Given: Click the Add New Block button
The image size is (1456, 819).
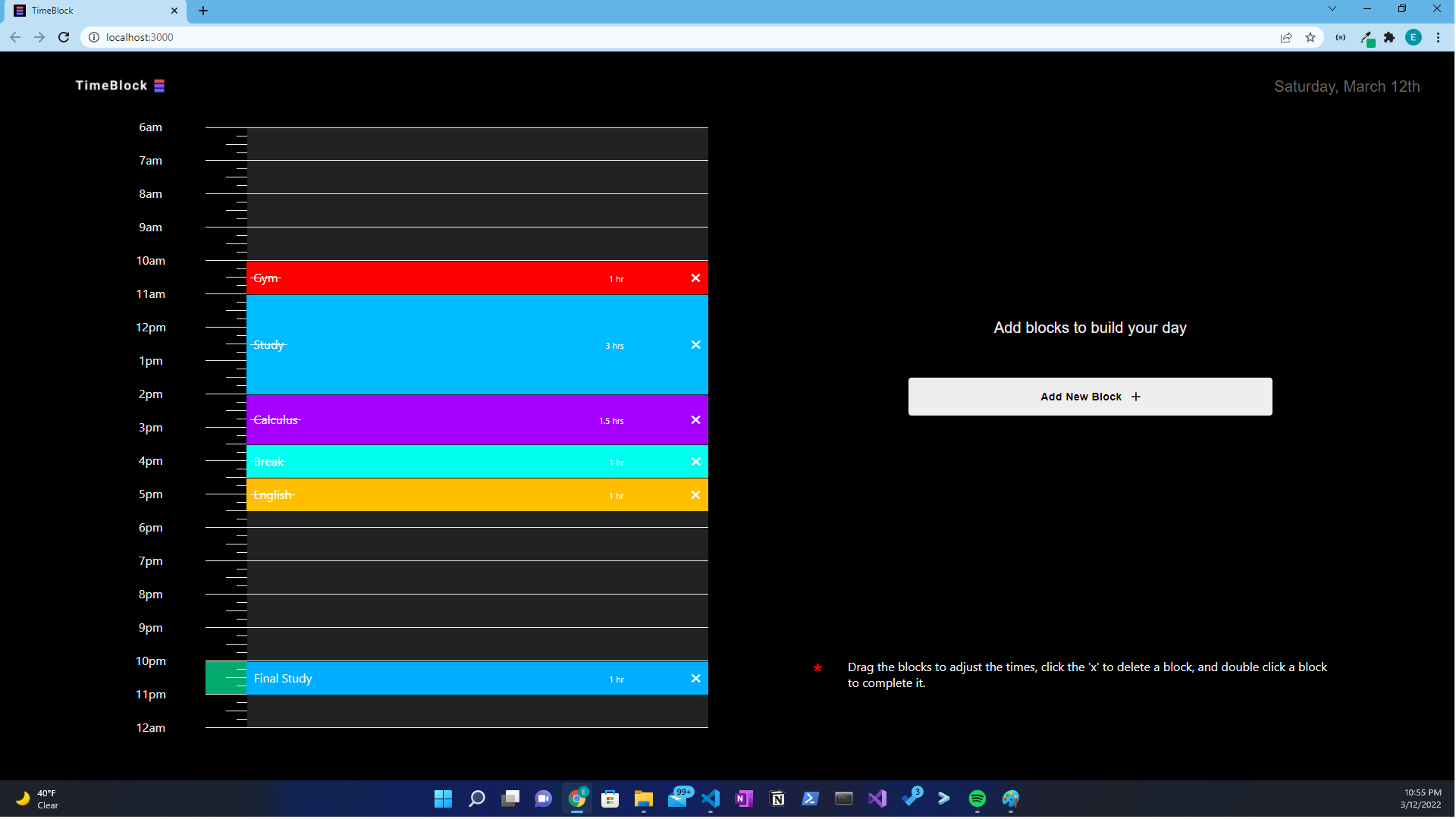Looking at the screenshot, I should click(1090, 397).
